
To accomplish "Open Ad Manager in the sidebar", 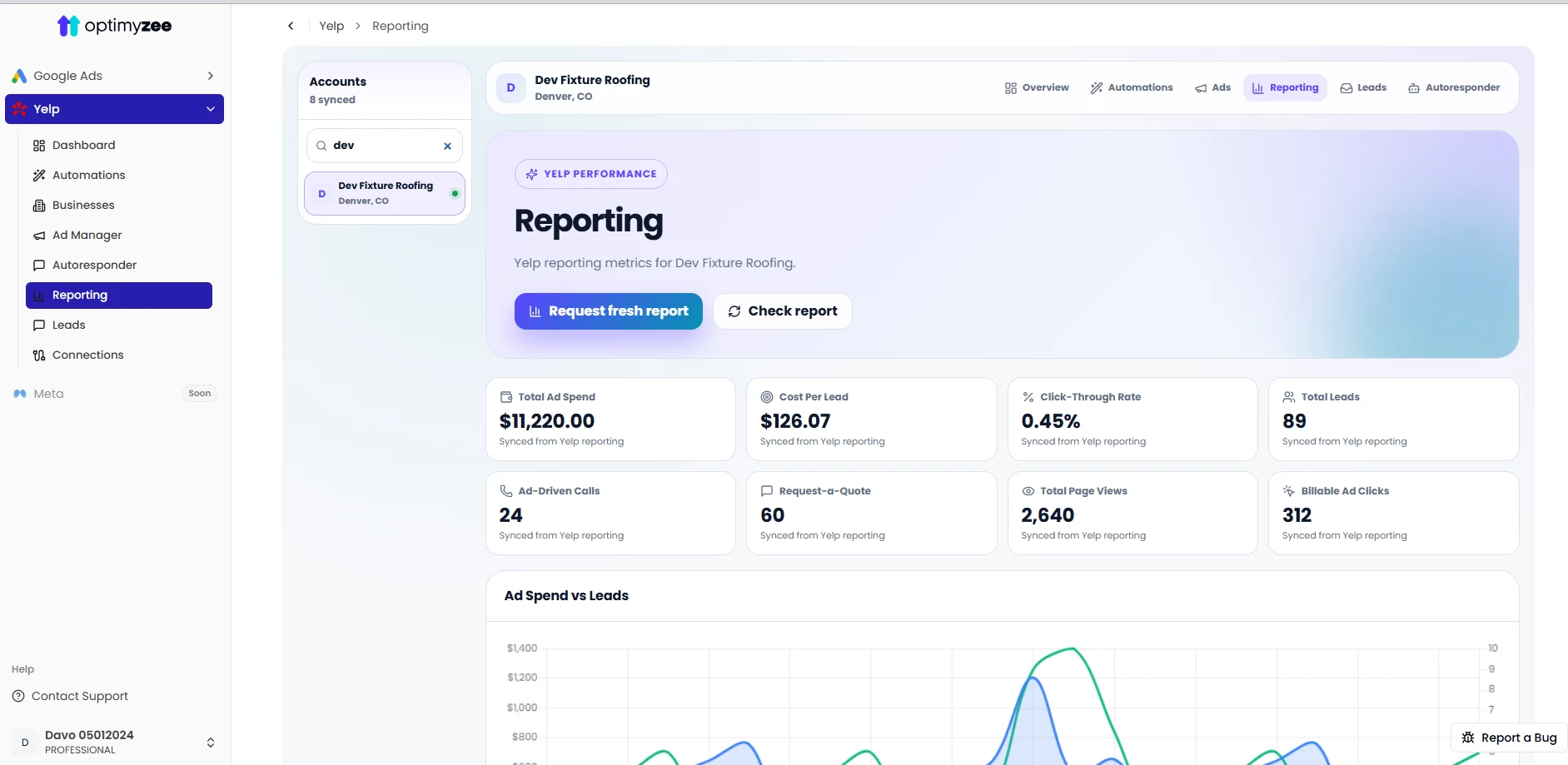I will (x=119, y=235).
